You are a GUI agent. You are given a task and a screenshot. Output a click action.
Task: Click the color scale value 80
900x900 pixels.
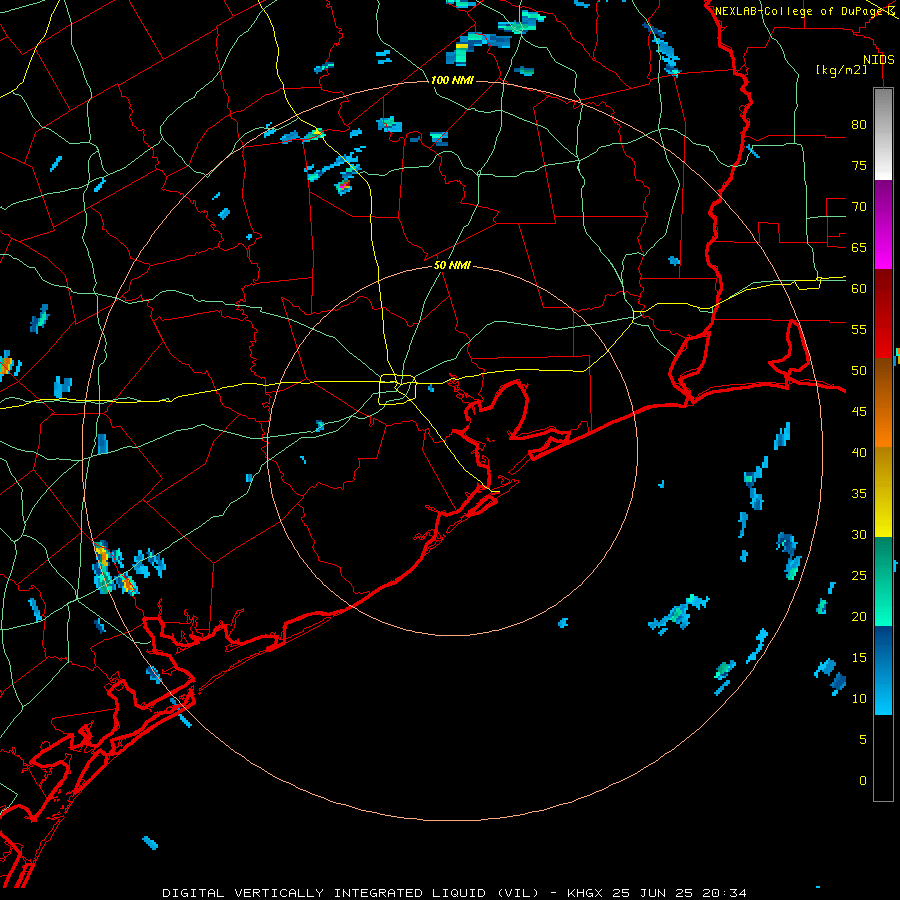click(859, 125)
